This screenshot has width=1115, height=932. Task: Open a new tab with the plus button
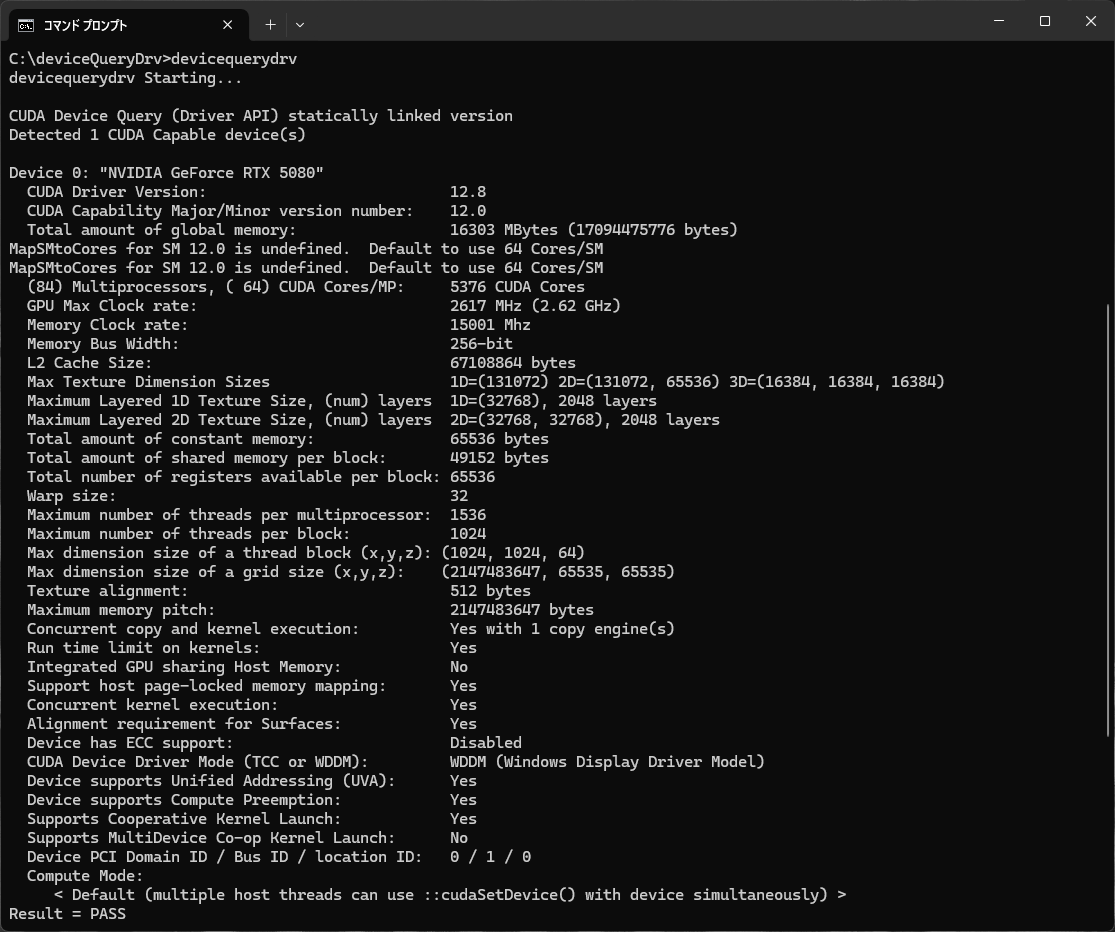click(x=270, y=24)
